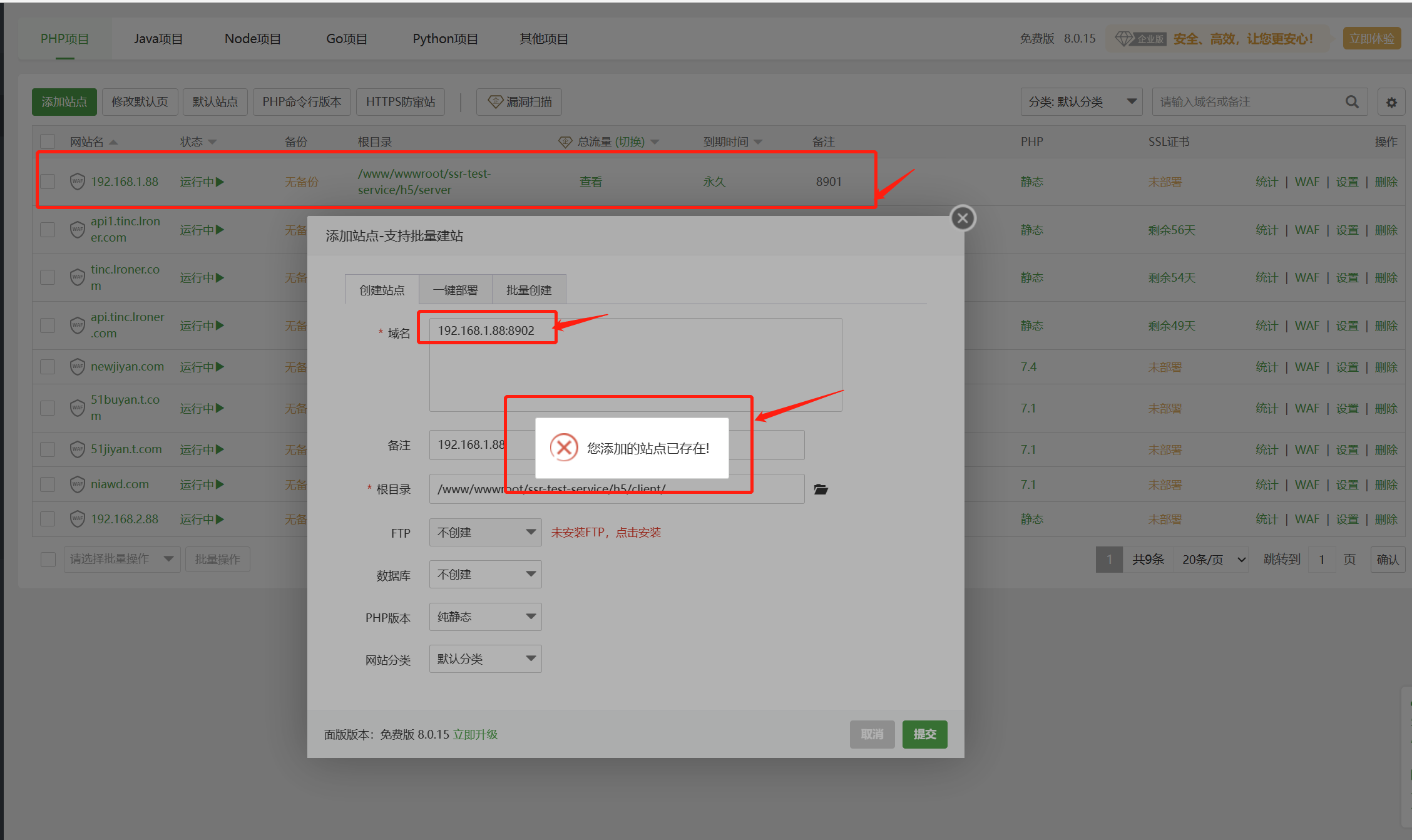Viewport: 1412px width, 840px height.
Task: Check the row checkbox for niawd.com
Action: (48, 484)
